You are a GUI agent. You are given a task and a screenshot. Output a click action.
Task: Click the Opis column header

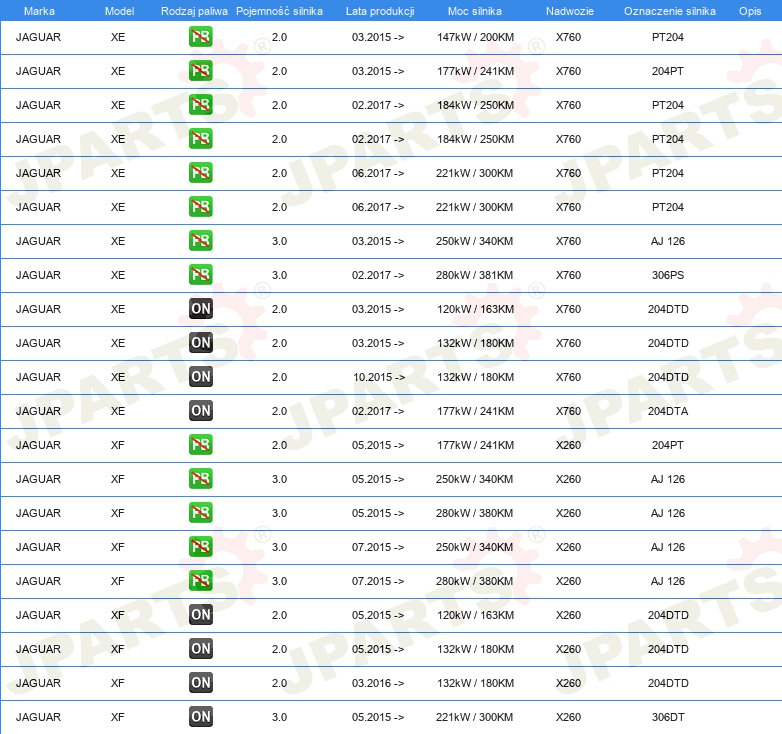(749, 10)
